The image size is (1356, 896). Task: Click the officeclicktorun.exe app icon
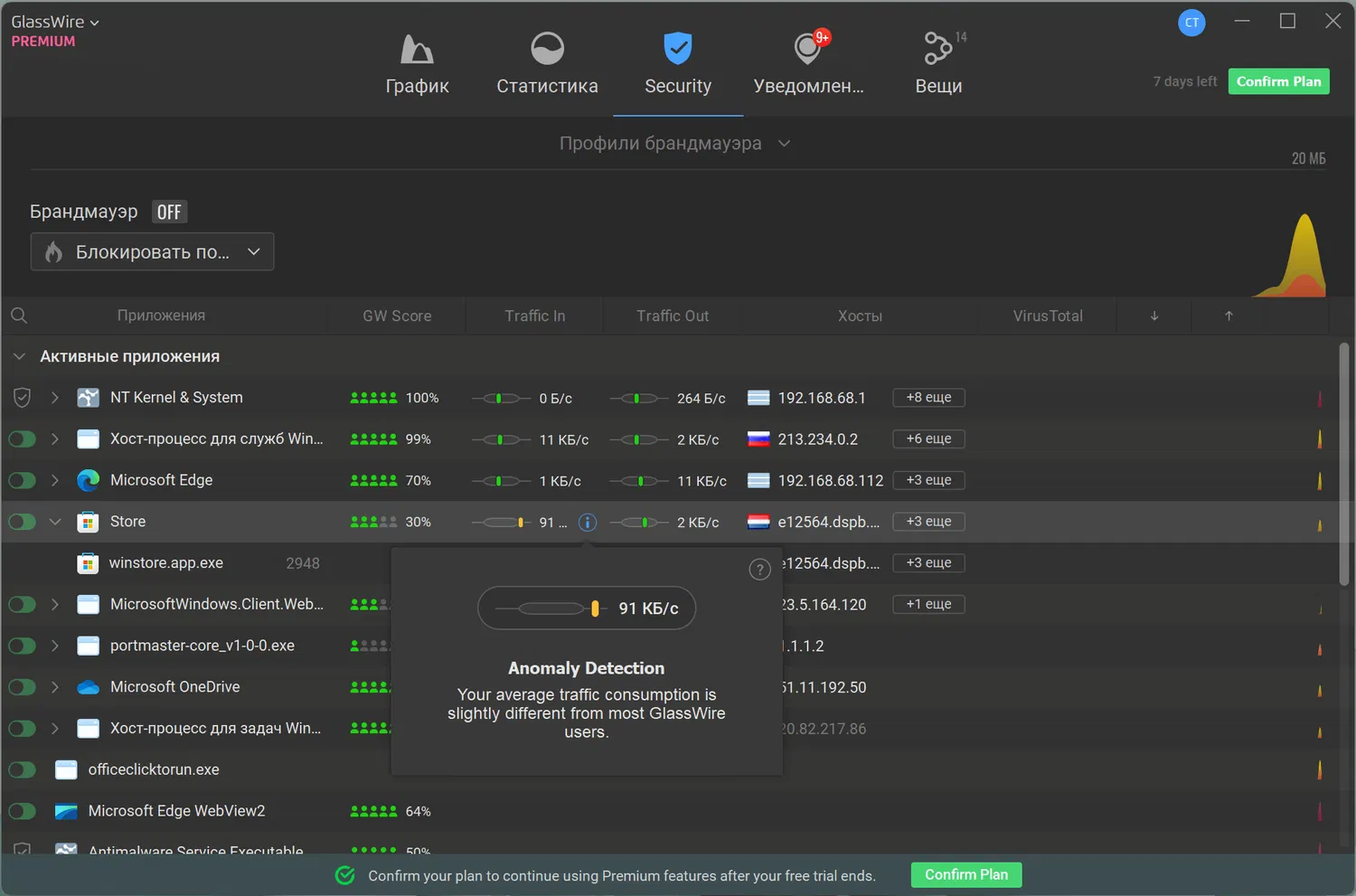tap(66, 769)
